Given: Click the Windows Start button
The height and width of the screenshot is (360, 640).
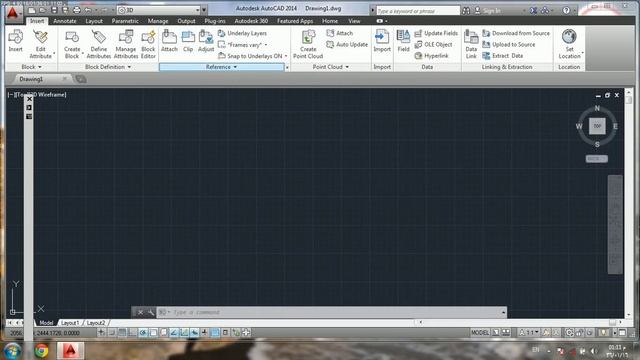Looking at the screenshot, I should [x=12, y=351].
